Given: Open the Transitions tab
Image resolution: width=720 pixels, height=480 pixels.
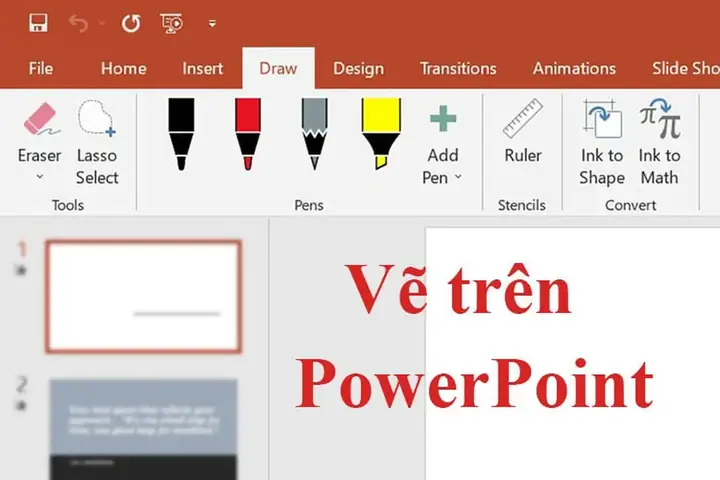Looking at the screenshot, I should [x=458, y=68].
